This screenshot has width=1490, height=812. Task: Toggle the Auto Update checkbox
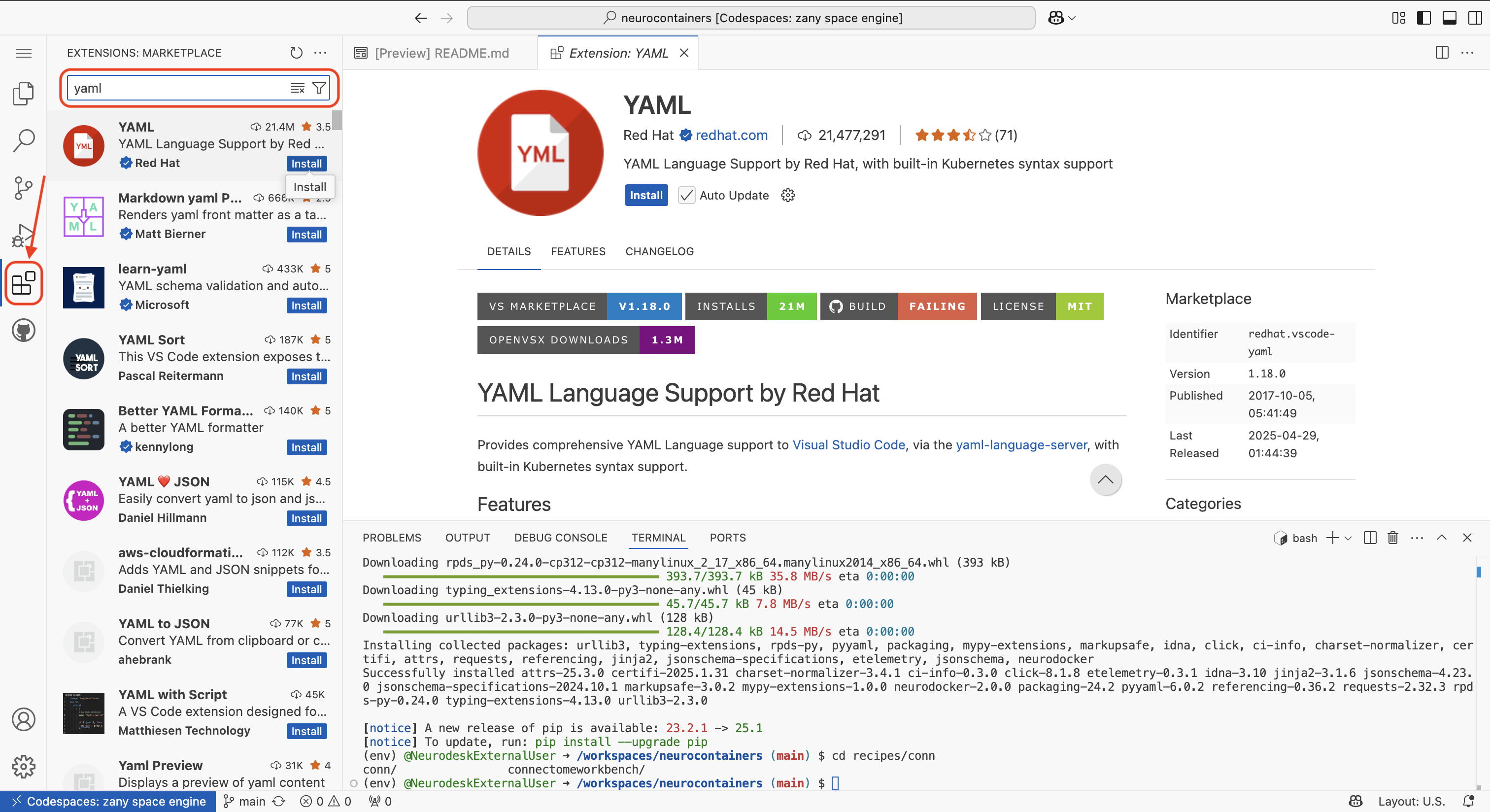686,196
